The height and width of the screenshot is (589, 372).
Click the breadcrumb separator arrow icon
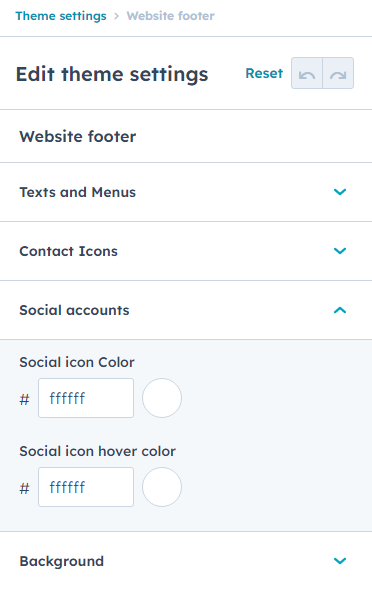coord(116,16)
